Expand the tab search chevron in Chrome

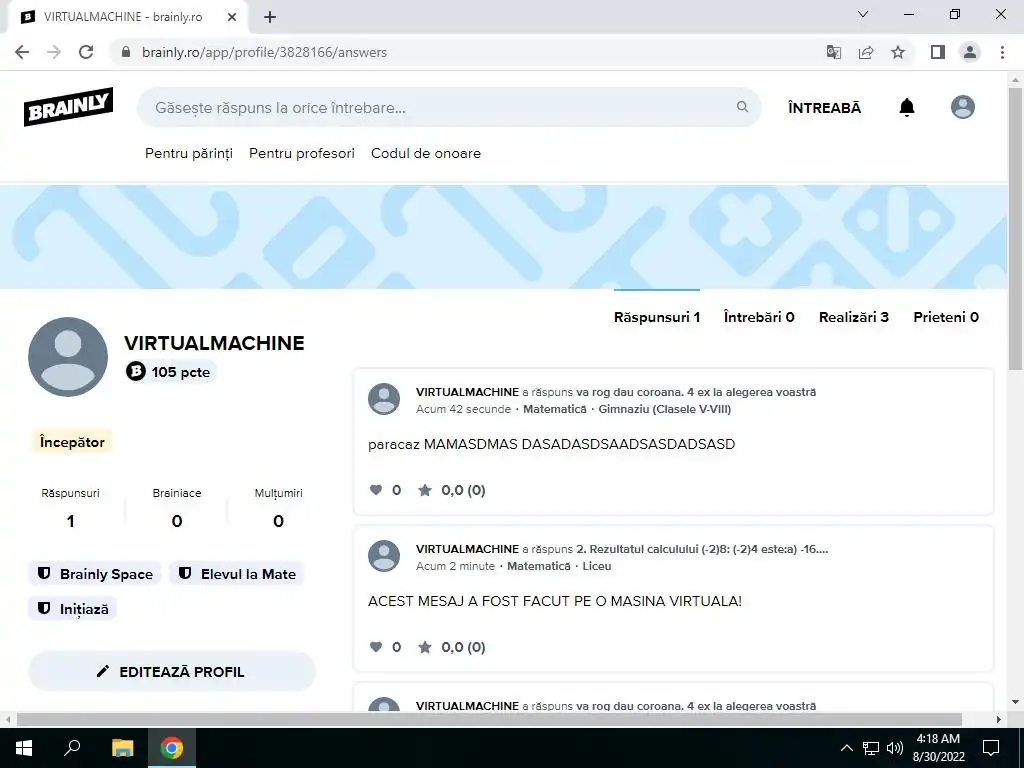tap(863, 14)
